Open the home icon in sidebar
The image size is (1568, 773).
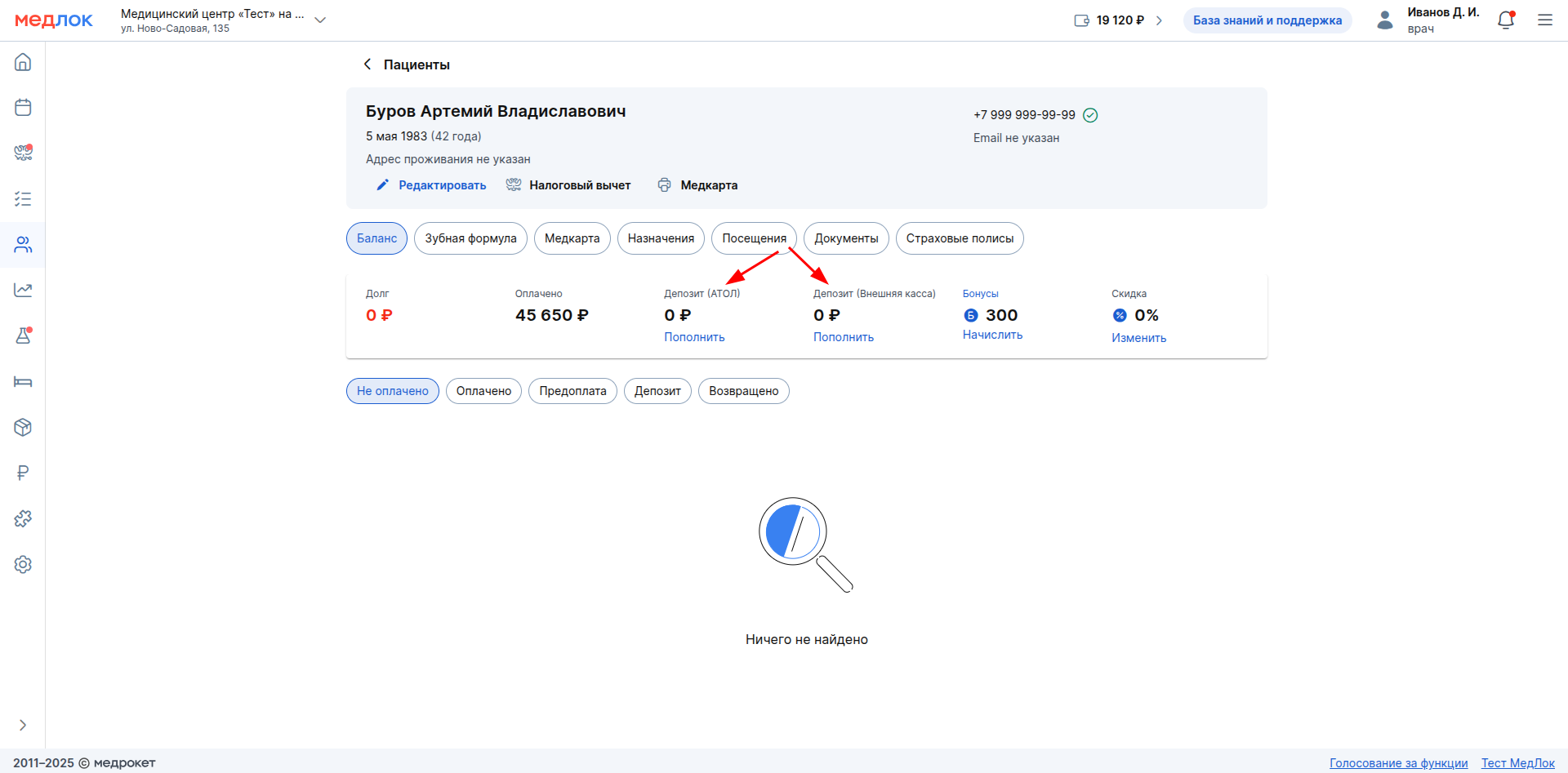(23, 62)
